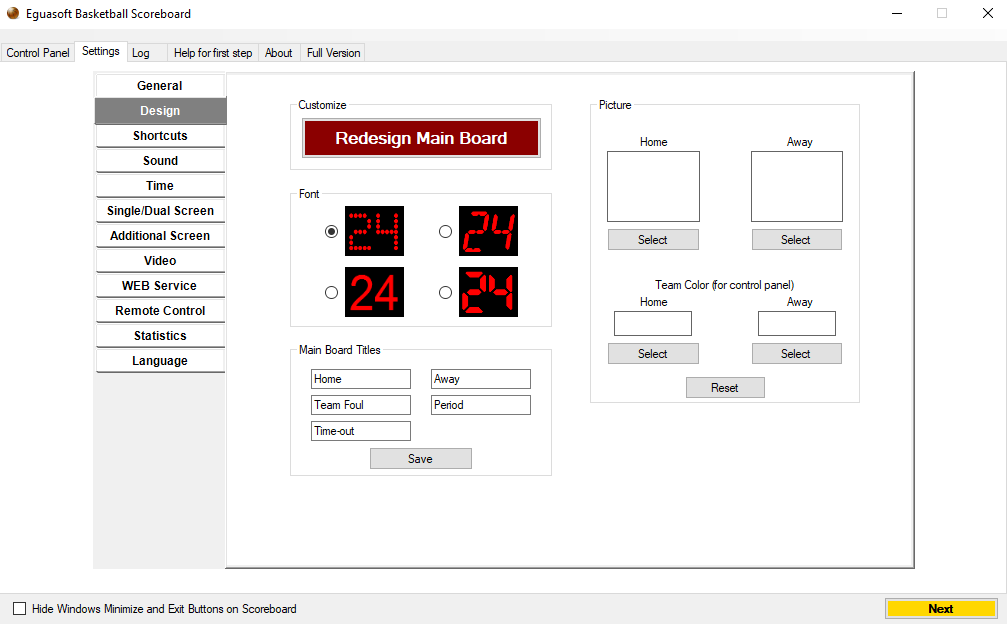Viewport: 1007px width, 624px height.
Task: Select the General settings section
Action: tap(160, 85)
